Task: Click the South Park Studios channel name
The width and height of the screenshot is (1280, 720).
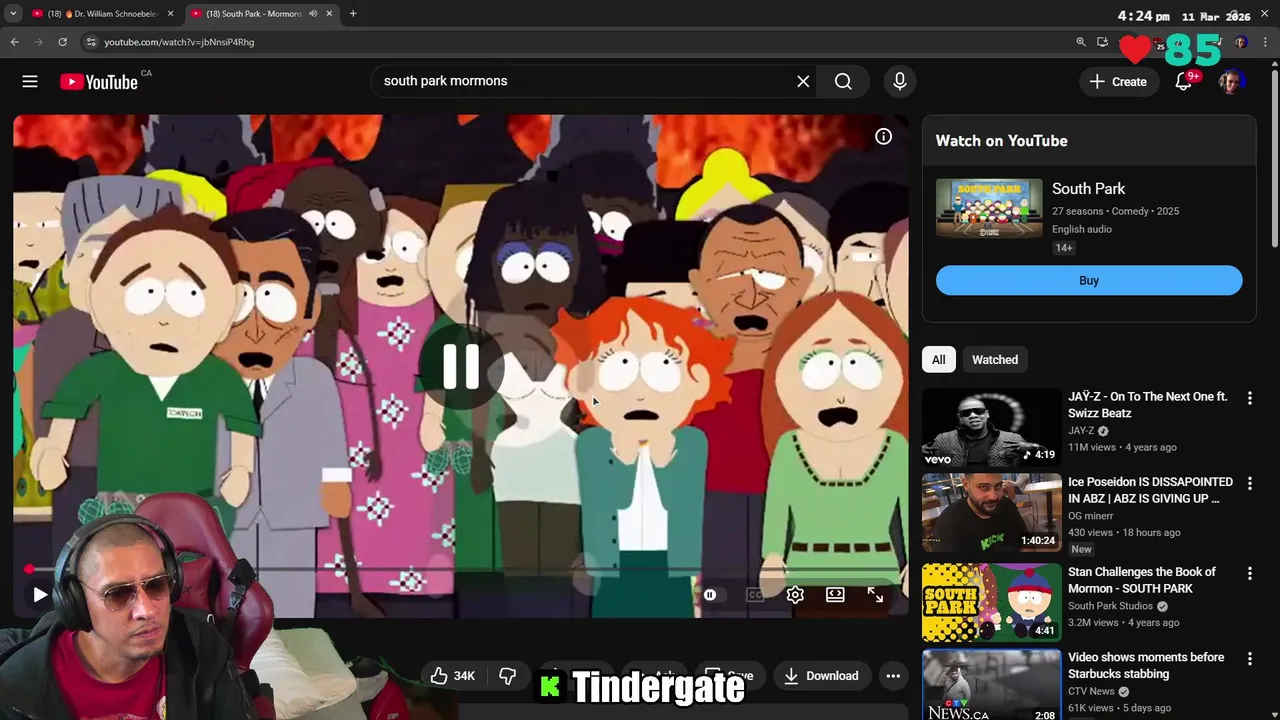Action: pyautogui.click(x=1110, y=606)
